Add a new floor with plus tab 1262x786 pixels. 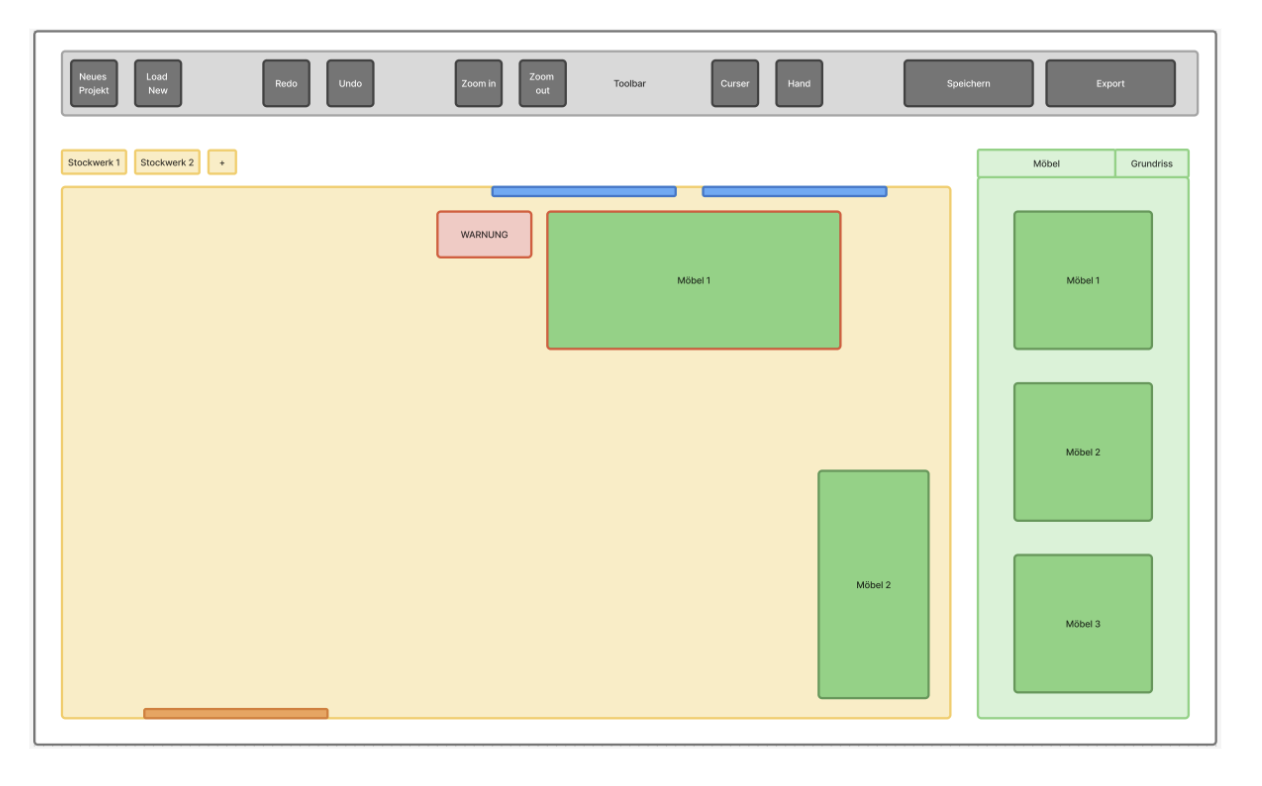[222, 162]
